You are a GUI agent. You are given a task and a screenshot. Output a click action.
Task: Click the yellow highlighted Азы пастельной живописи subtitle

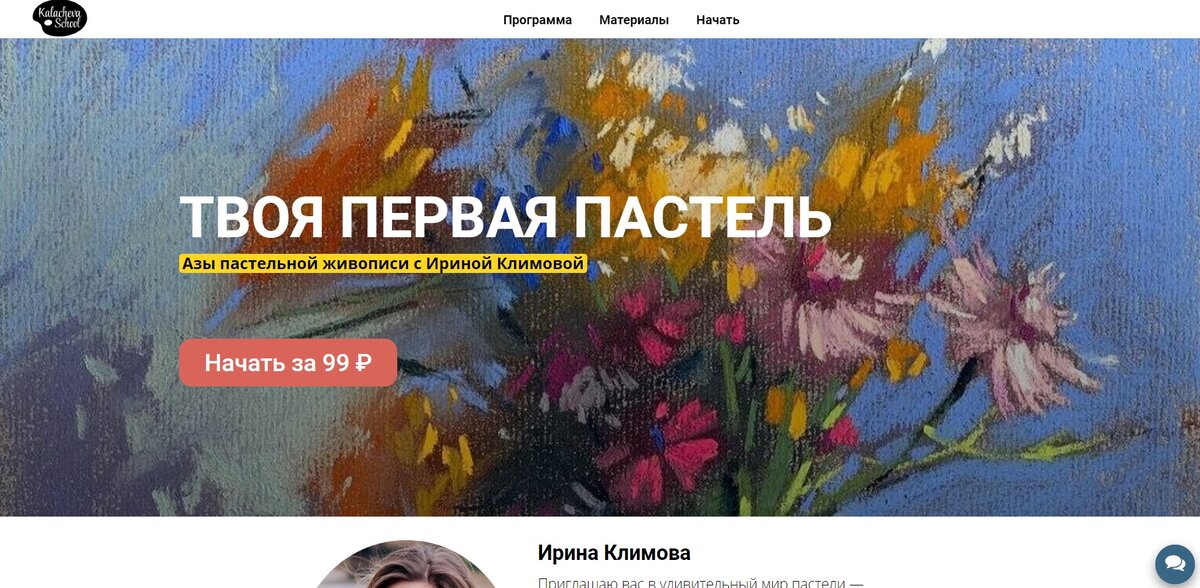tap(383, 264)
